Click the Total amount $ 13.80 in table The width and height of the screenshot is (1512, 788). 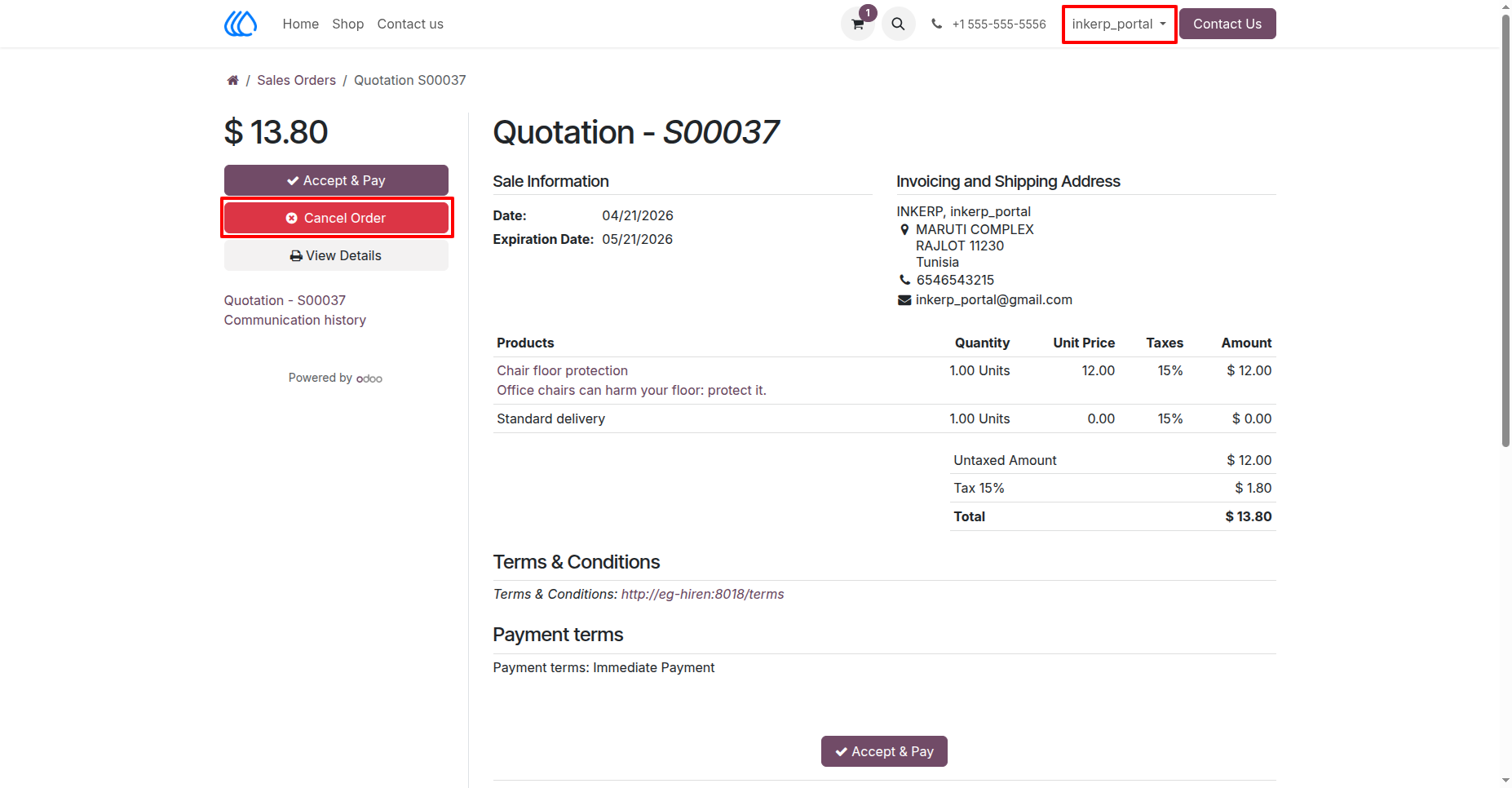(1248, 516)
